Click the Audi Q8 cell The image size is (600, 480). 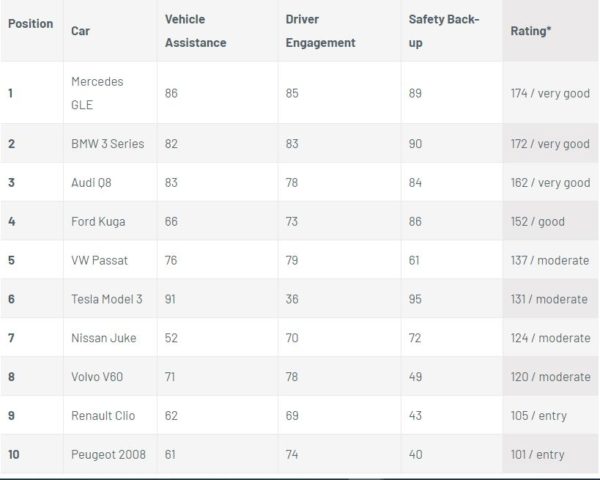91,183
